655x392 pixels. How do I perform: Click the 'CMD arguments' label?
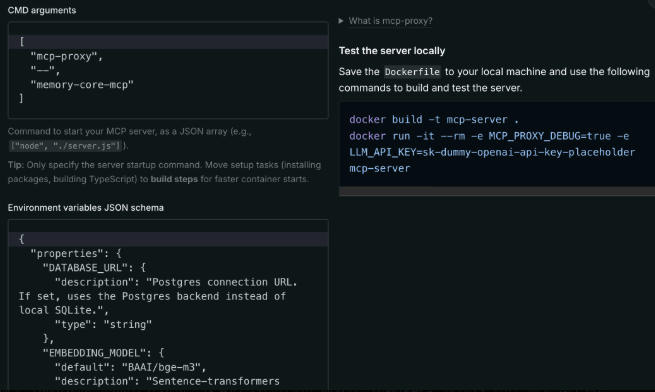tap(42, 10)
